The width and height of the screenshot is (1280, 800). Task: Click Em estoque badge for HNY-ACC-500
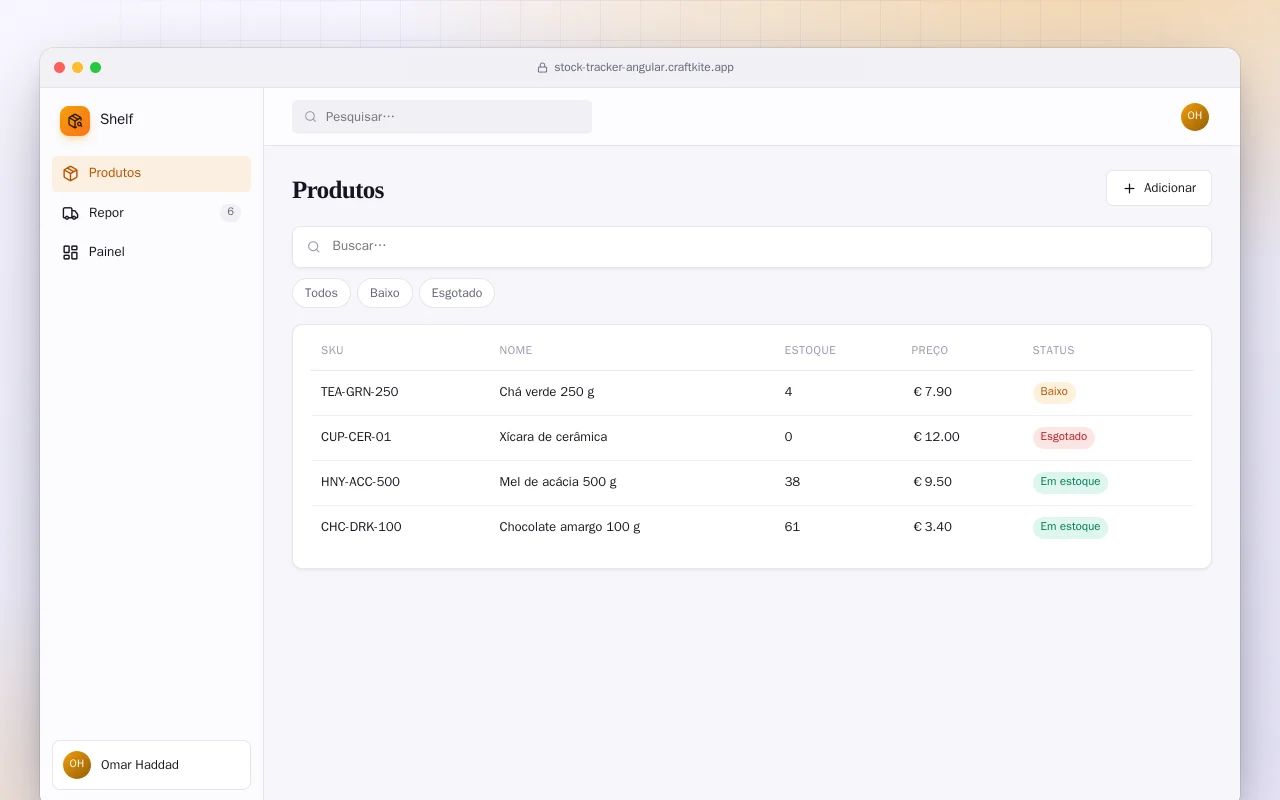click(1070, 482)
